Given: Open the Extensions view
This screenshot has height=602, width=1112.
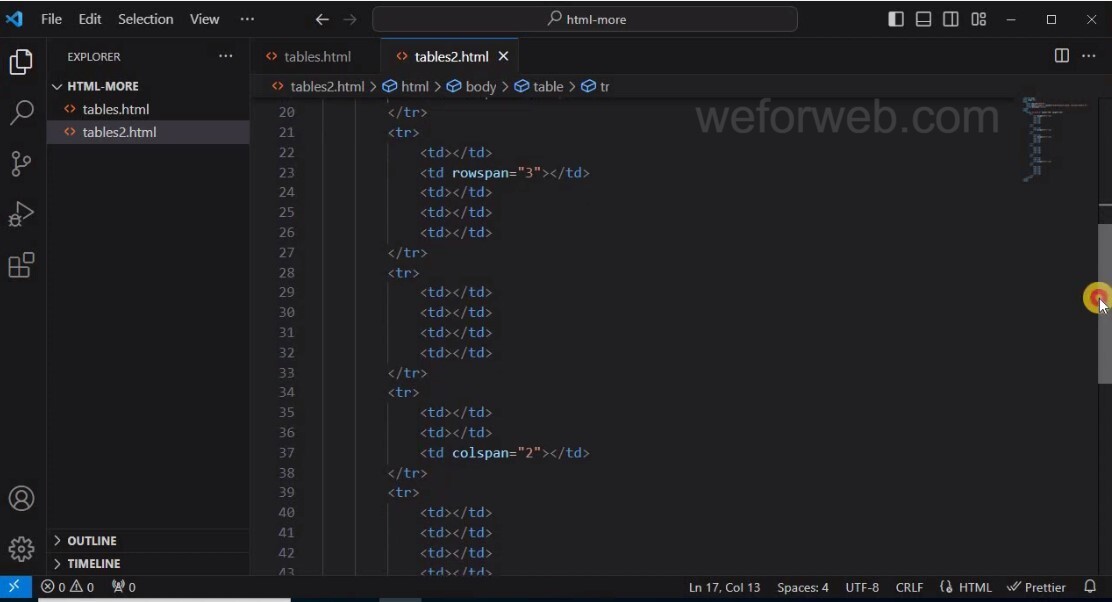Looking at the screenshot, I should 21,266.
